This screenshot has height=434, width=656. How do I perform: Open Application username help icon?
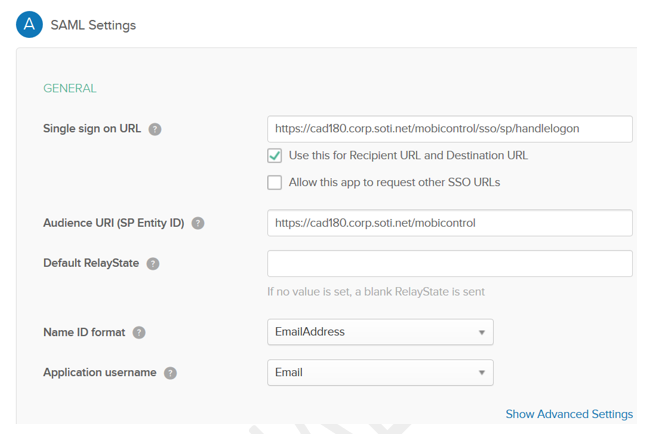coord(170,373)
